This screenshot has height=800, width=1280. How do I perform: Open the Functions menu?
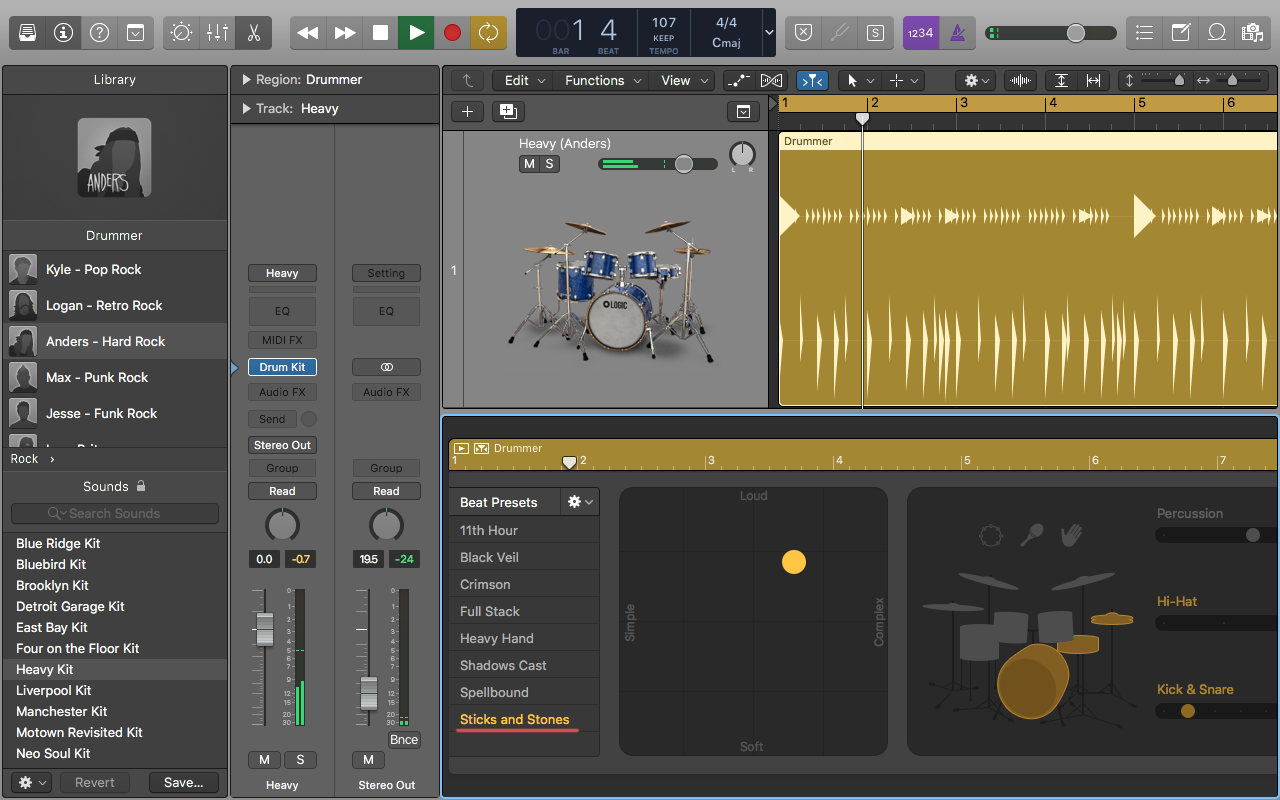pyautogui.click(x=602, y=80)
